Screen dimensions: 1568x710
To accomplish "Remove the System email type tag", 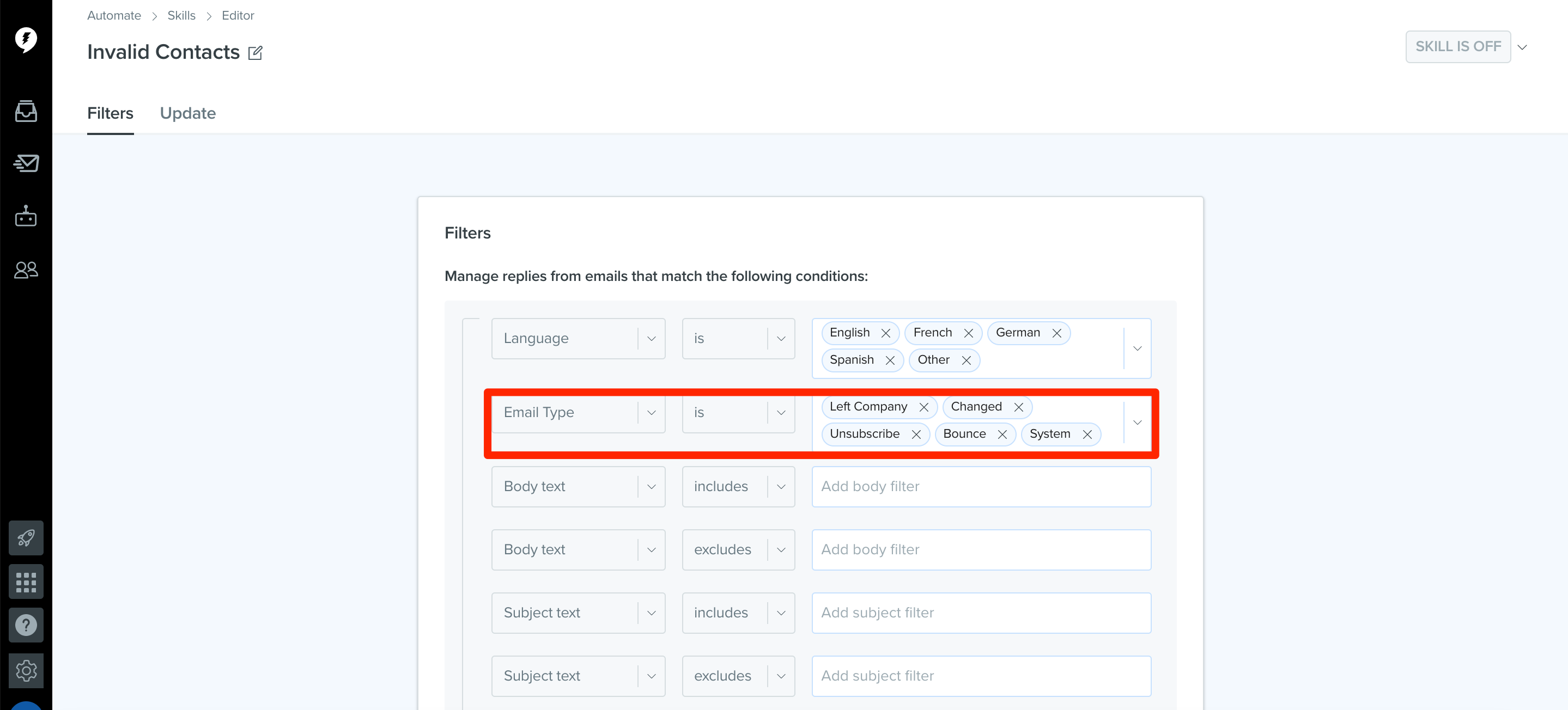I will pos(1087,434).
